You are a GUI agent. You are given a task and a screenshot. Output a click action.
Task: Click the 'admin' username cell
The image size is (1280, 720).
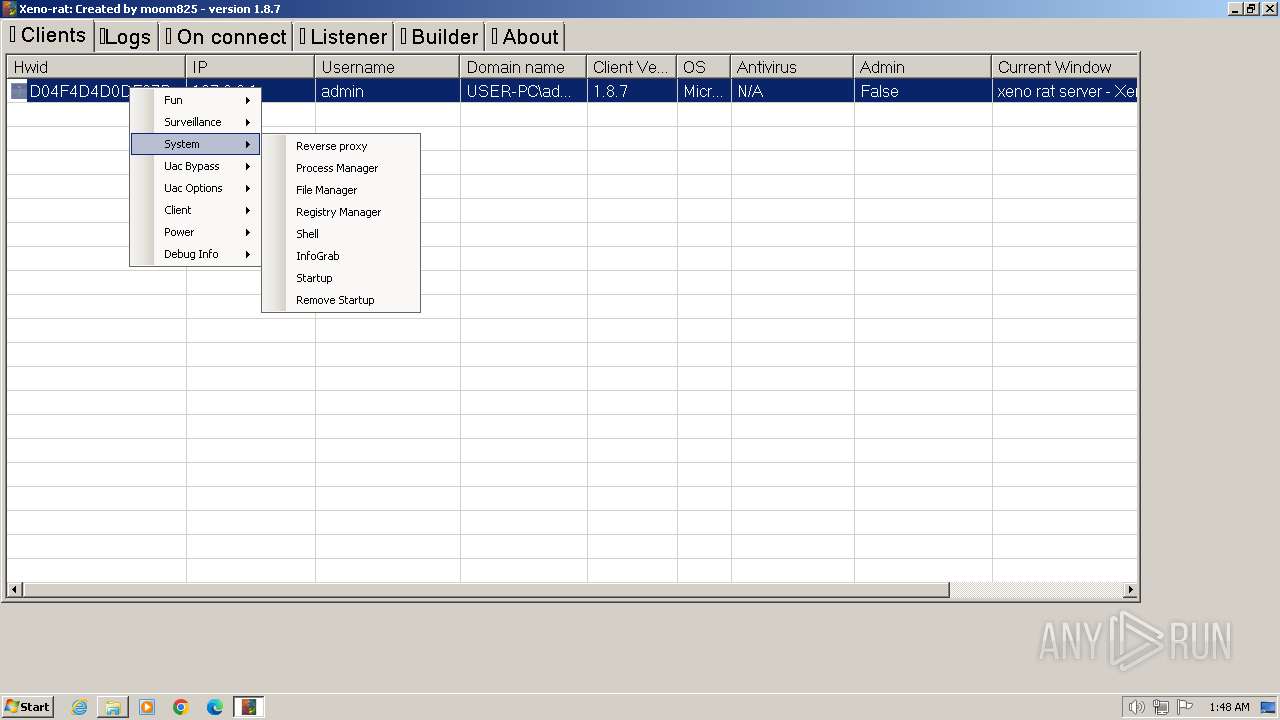point(387,91)
